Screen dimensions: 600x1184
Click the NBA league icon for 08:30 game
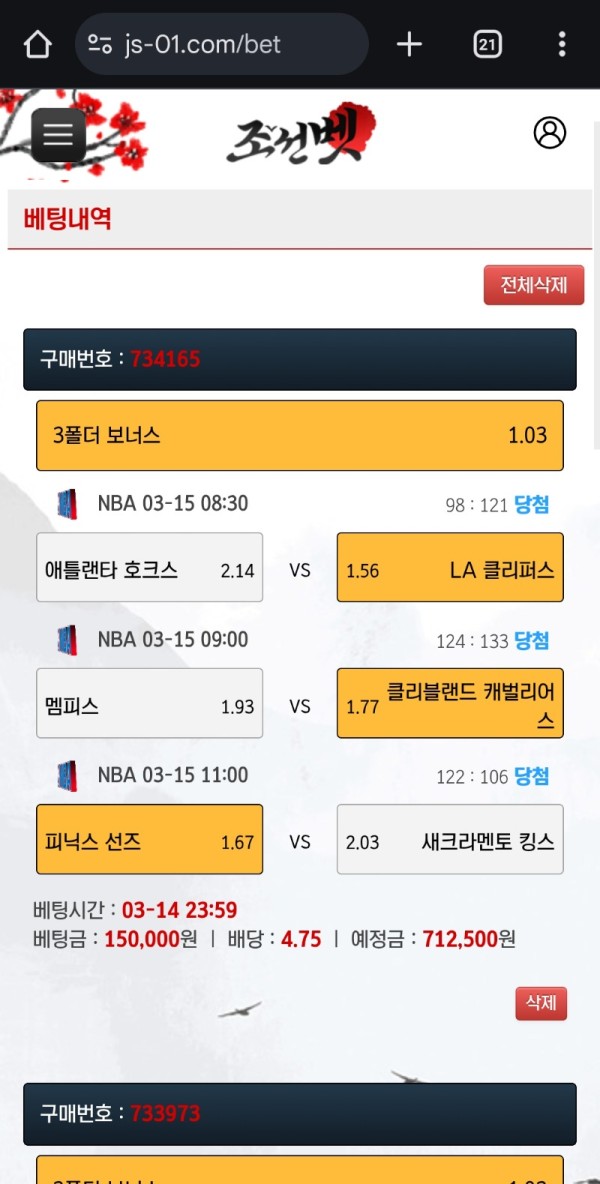pos(67,504)
